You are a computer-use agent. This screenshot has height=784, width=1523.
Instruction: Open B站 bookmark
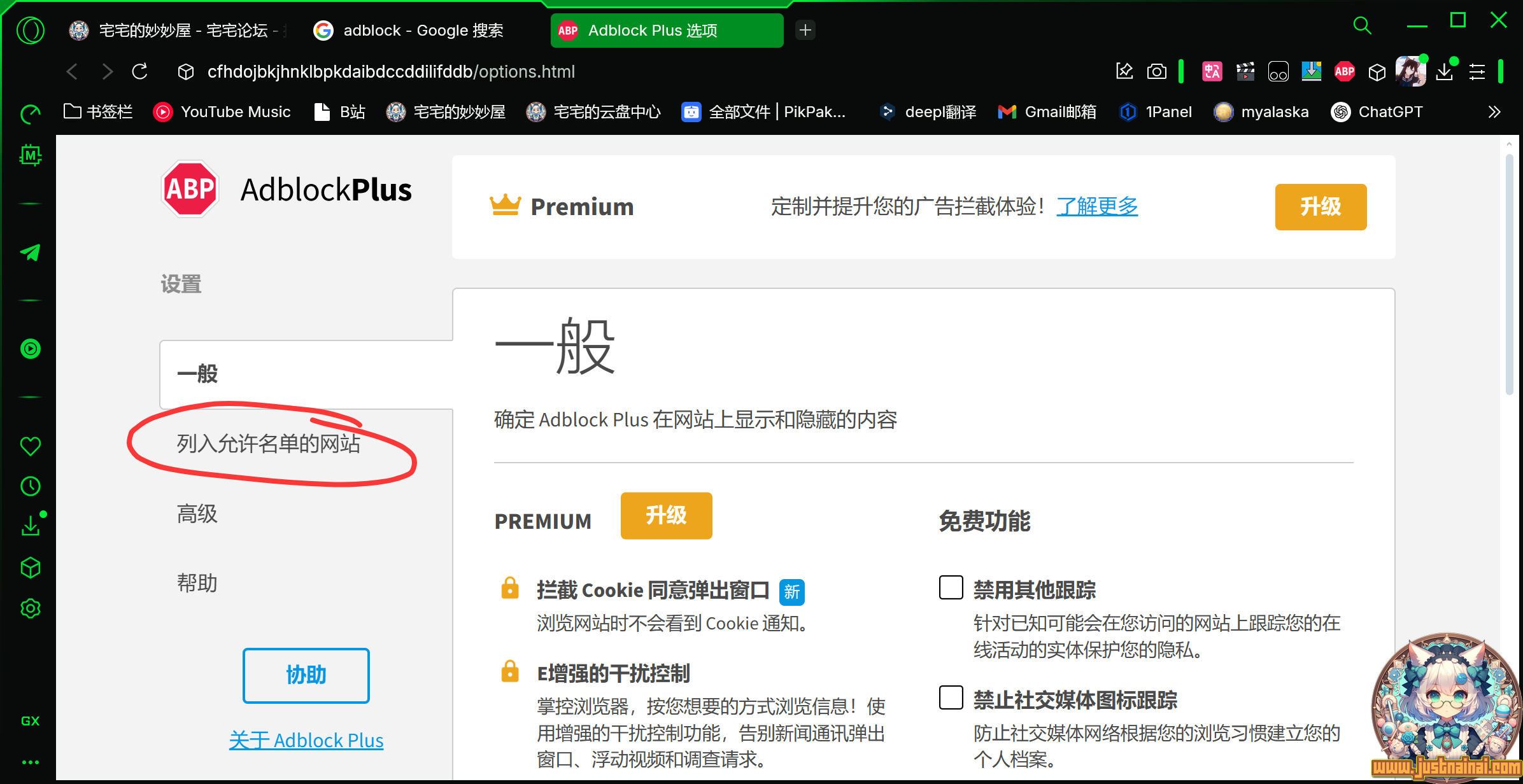click(340, 112)
